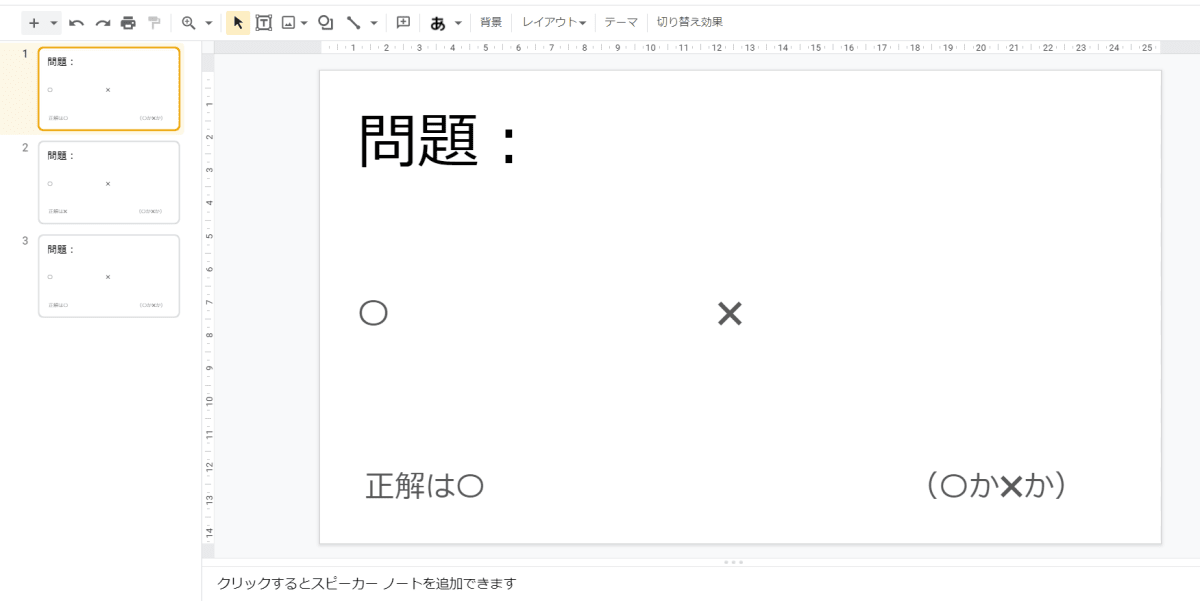Click the 正解は○ text on slide
Viewport: 1200px width, 601px height.
pyautogui.click(x=425, y=486)
